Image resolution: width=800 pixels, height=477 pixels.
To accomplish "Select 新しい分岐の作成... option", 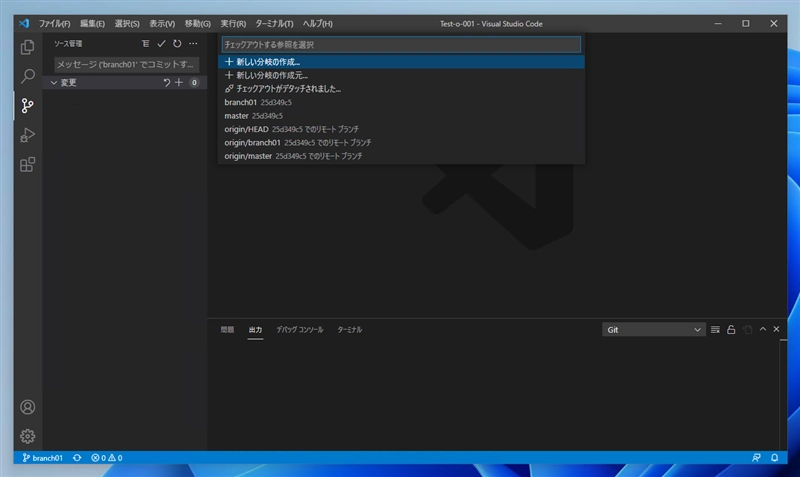I will (401, 62).
